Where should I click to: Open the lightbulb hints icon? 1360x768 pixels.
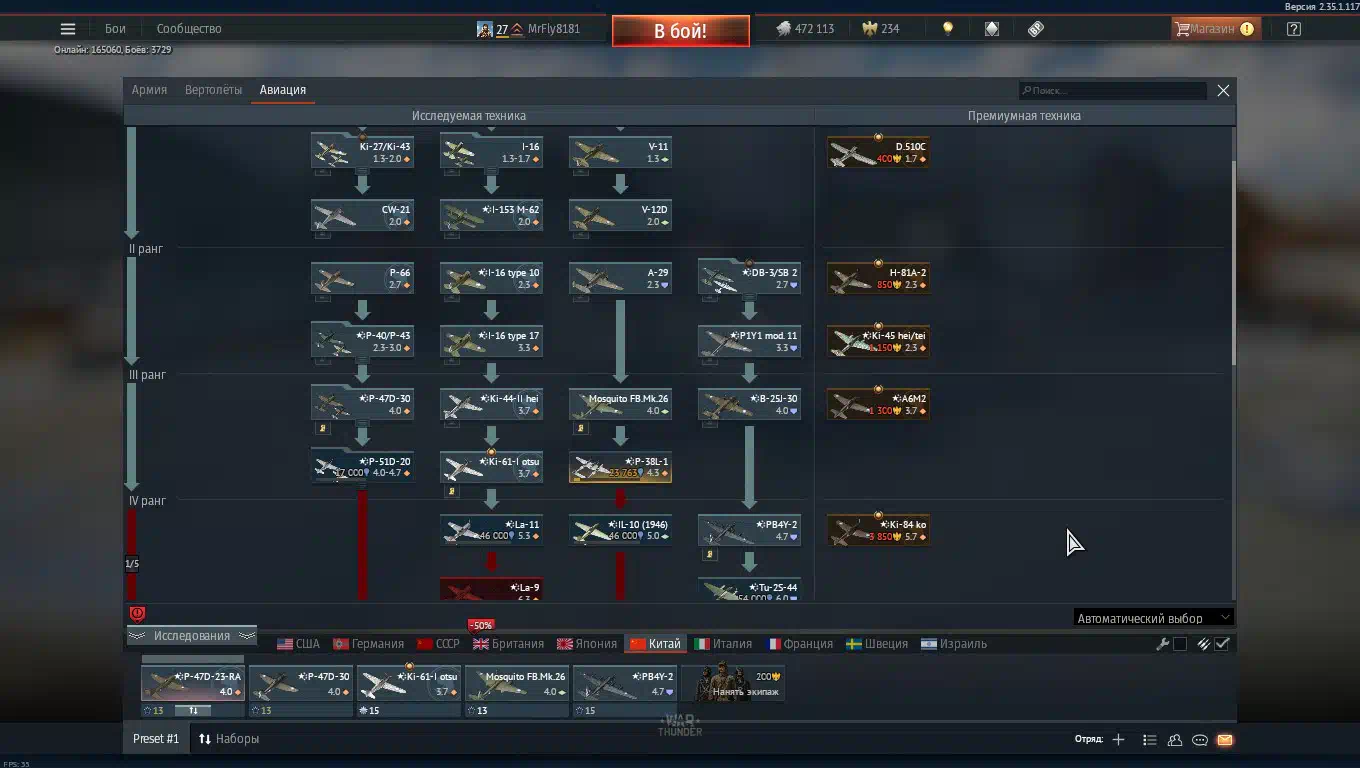[948, 29]
